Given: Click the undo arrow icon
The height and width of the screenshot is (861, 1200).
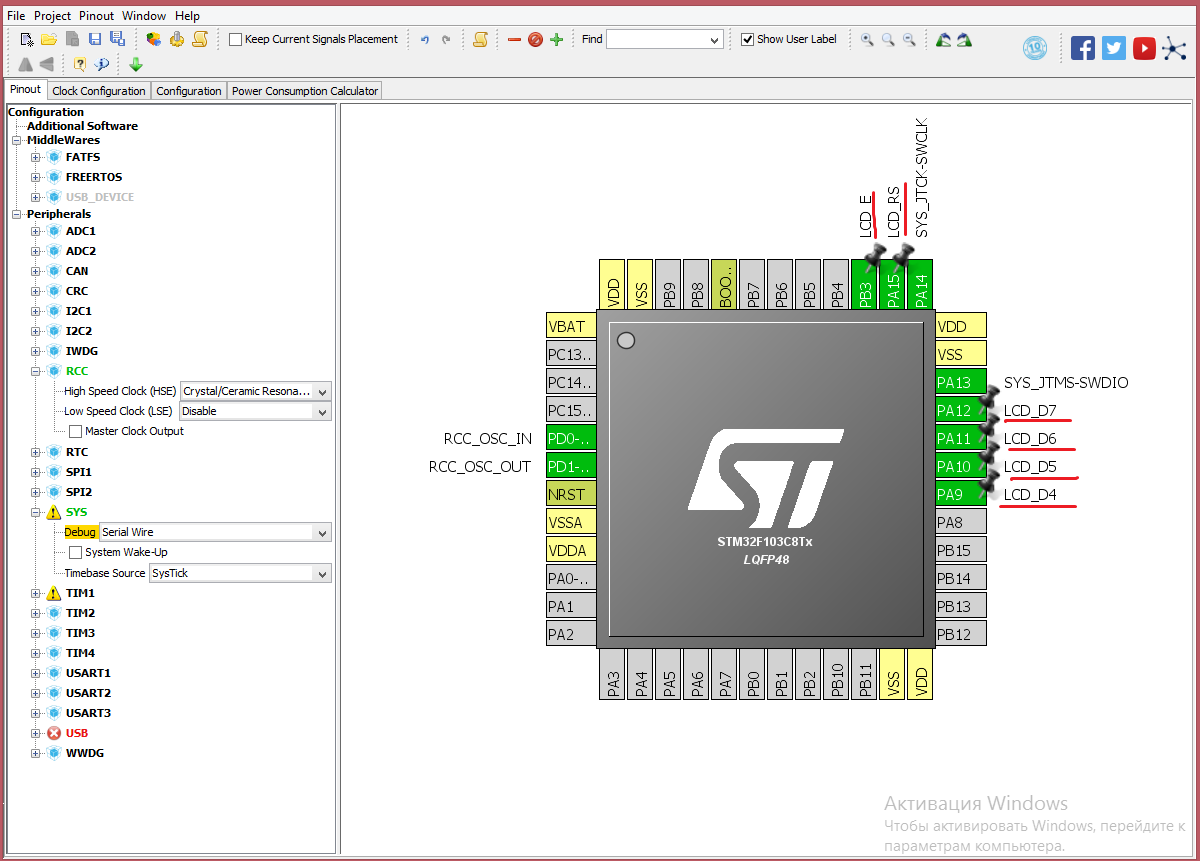Looking at the screenshot, I should (x=424, y=40).
